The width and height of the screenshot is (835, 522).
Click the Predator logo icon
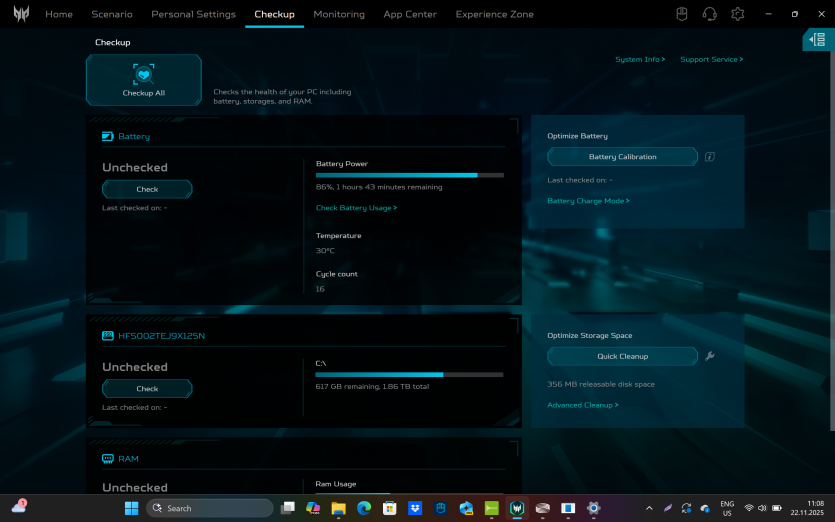(20, 14)
